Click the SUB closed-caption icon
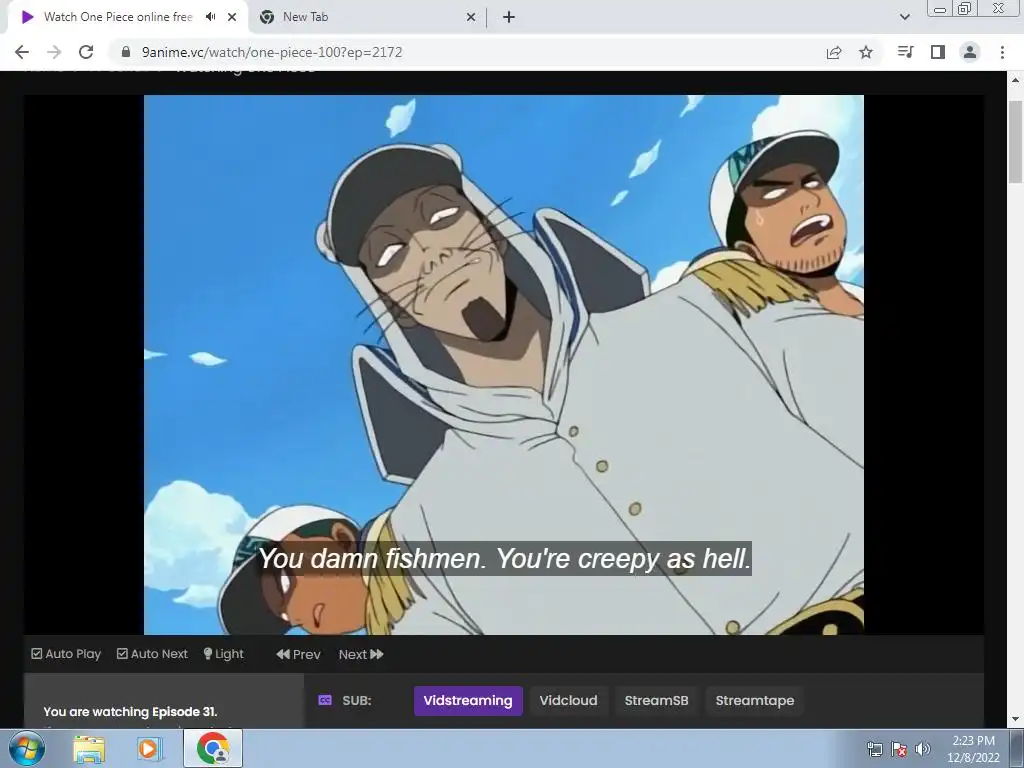 tap(325, 700)
